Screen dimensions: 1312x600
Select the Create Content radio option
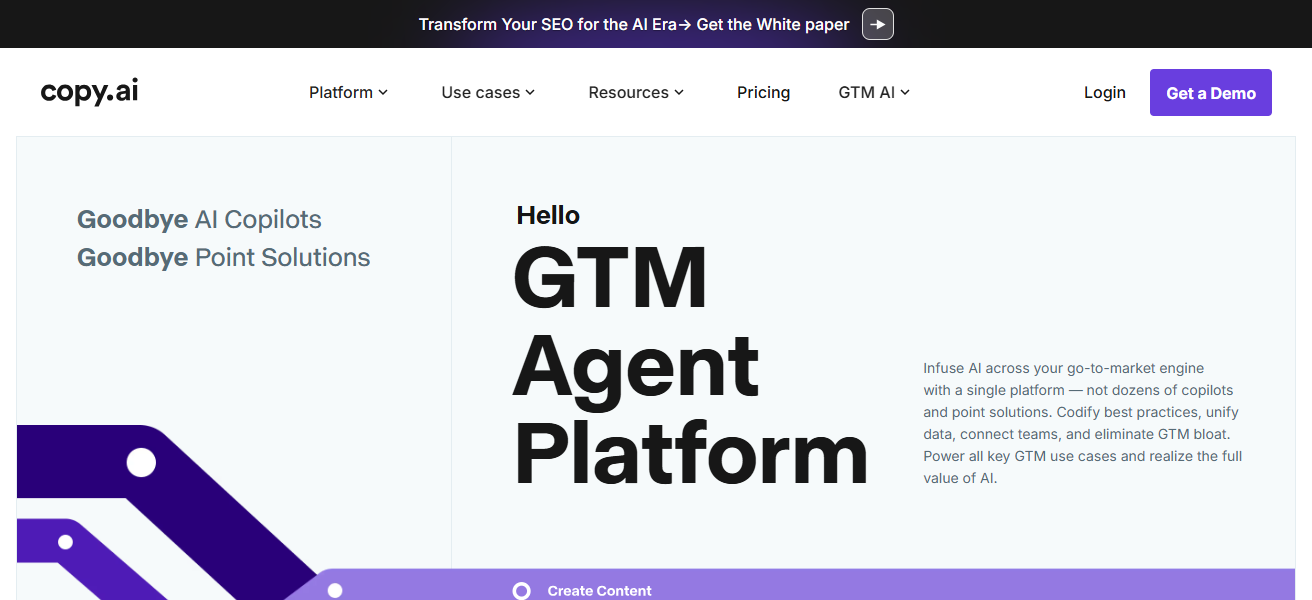(x=521, y=591)
